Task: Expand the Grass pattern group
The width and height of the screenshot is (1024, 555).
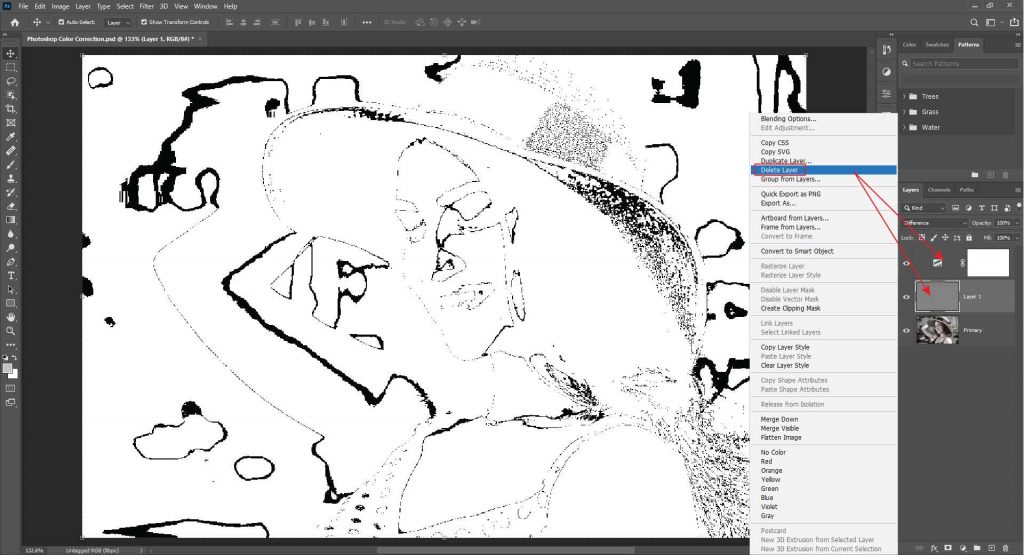Action: click(904, 112)
